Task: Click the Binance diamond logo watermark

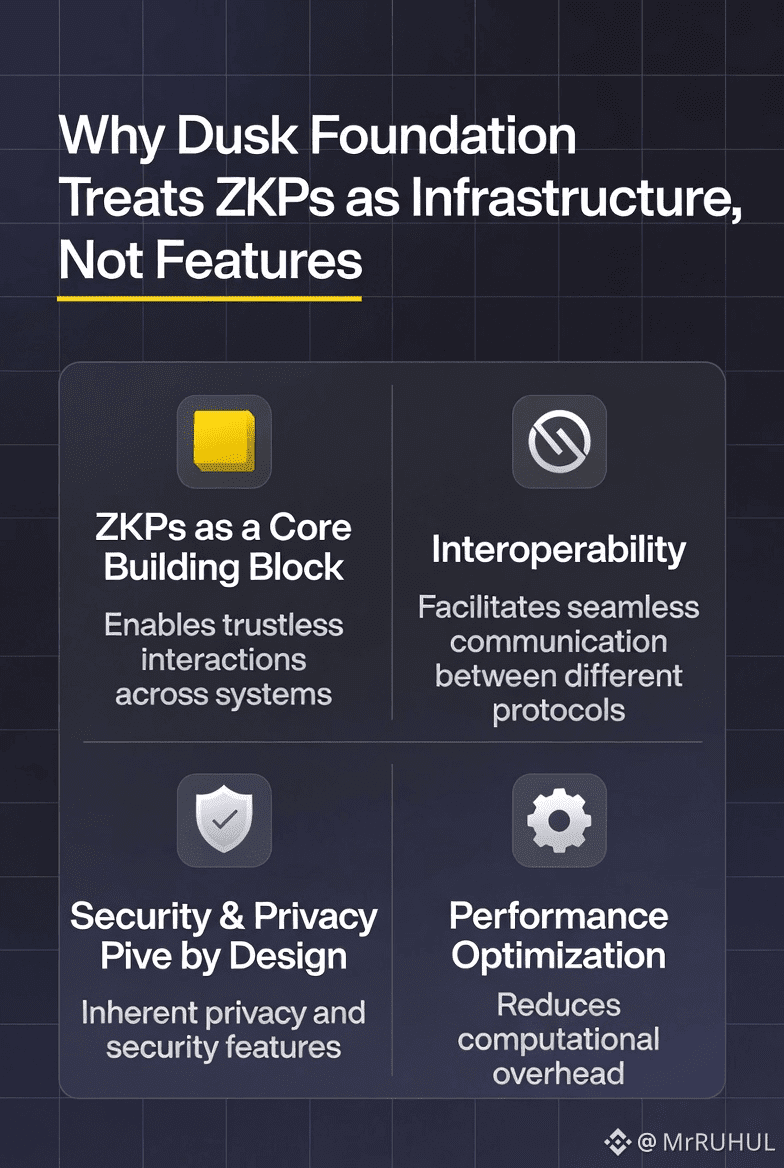Action: point(616,1141)
